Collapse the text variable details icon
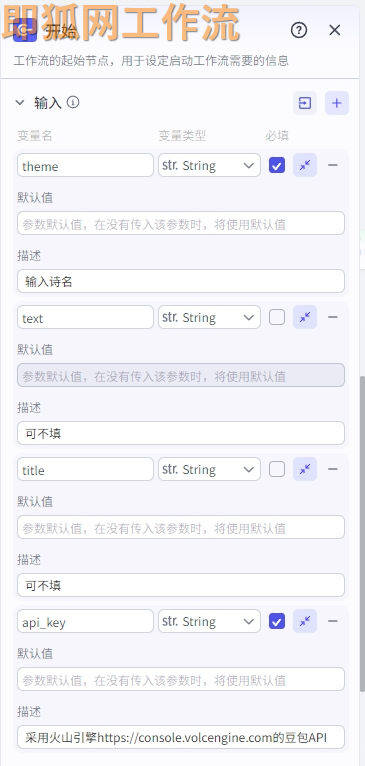 pos(305,317)
